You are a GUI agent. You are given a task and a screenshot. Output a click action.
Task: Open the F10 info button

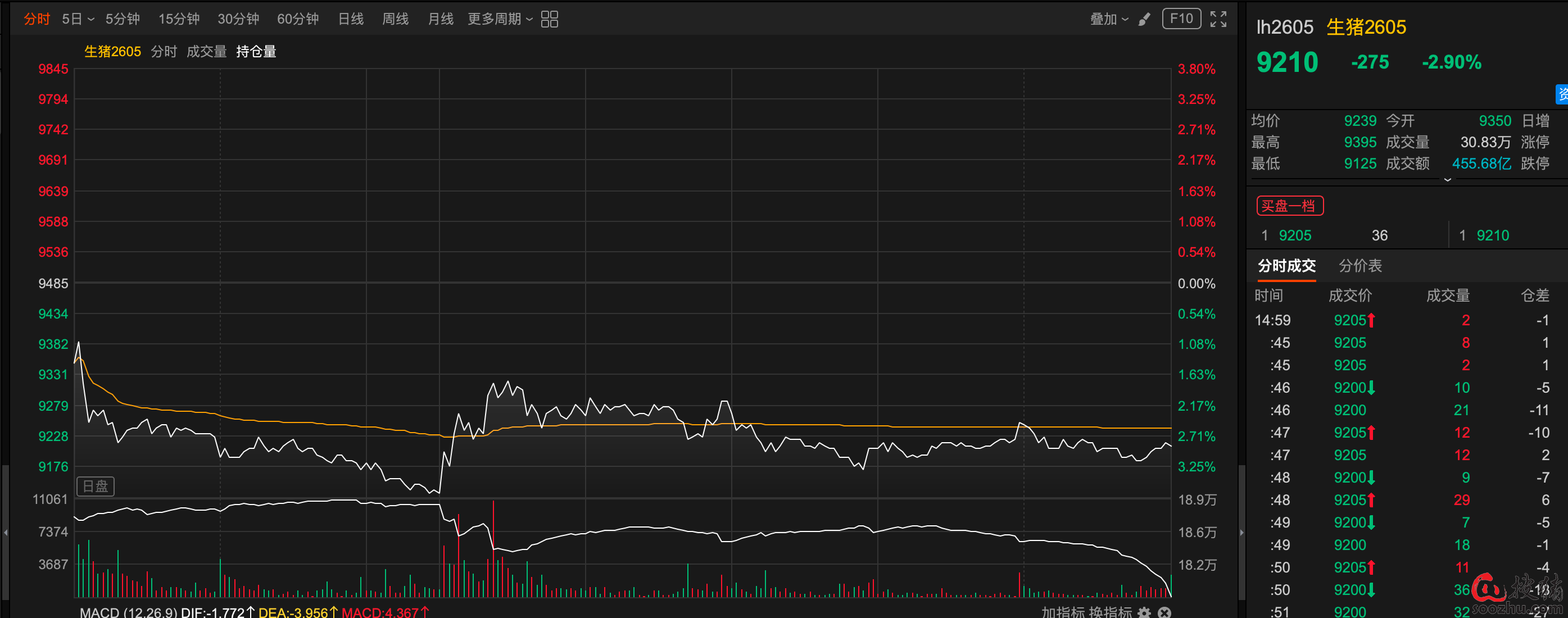(x=1181, y=19)
